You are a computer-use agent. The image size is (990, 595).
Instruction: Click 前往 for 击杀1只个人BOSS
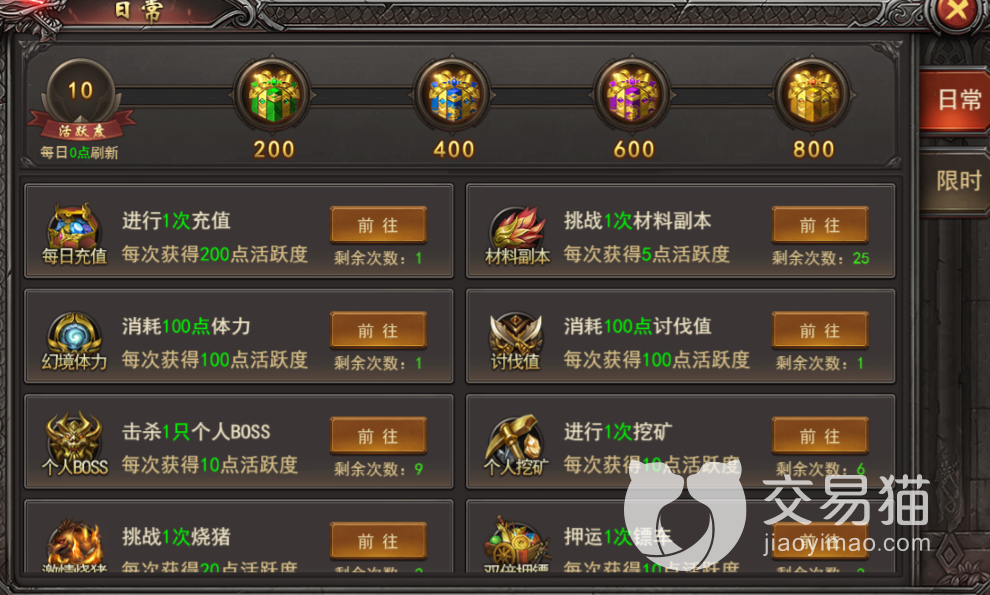(x=378, y=436)
